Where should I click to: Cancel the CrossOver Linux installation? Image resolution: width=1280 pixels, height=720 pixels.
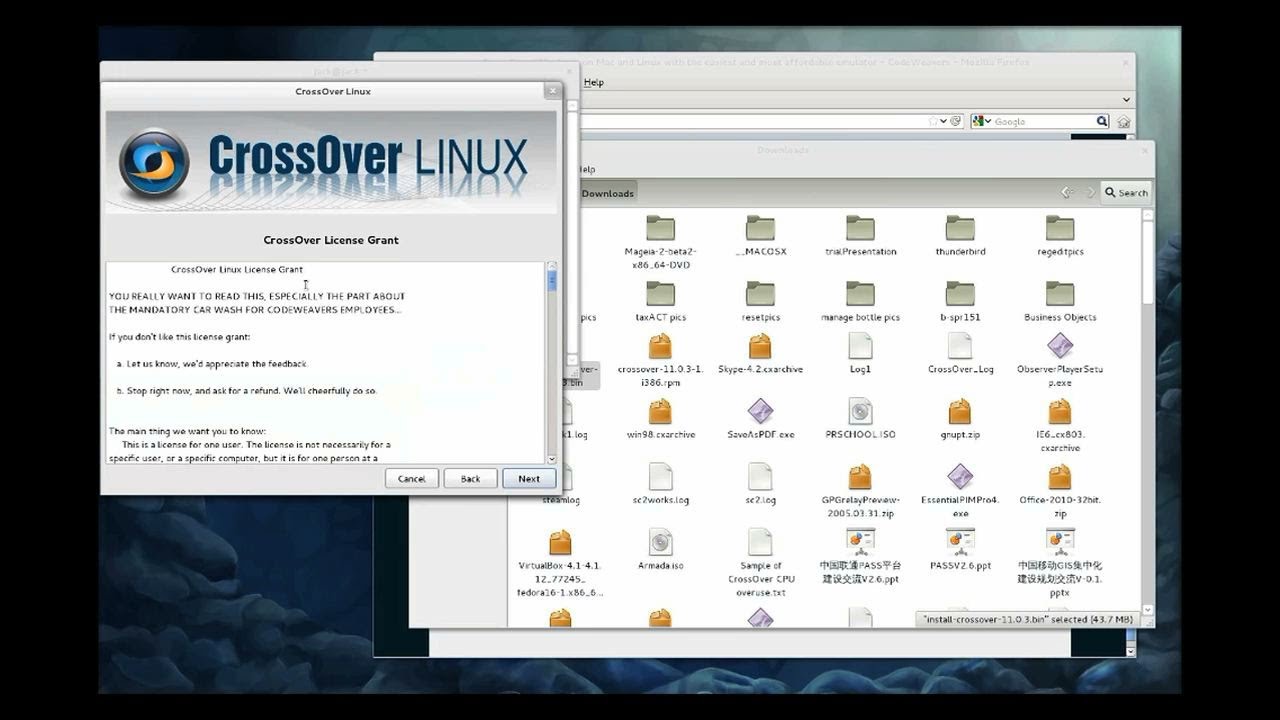tap(412, 478)
